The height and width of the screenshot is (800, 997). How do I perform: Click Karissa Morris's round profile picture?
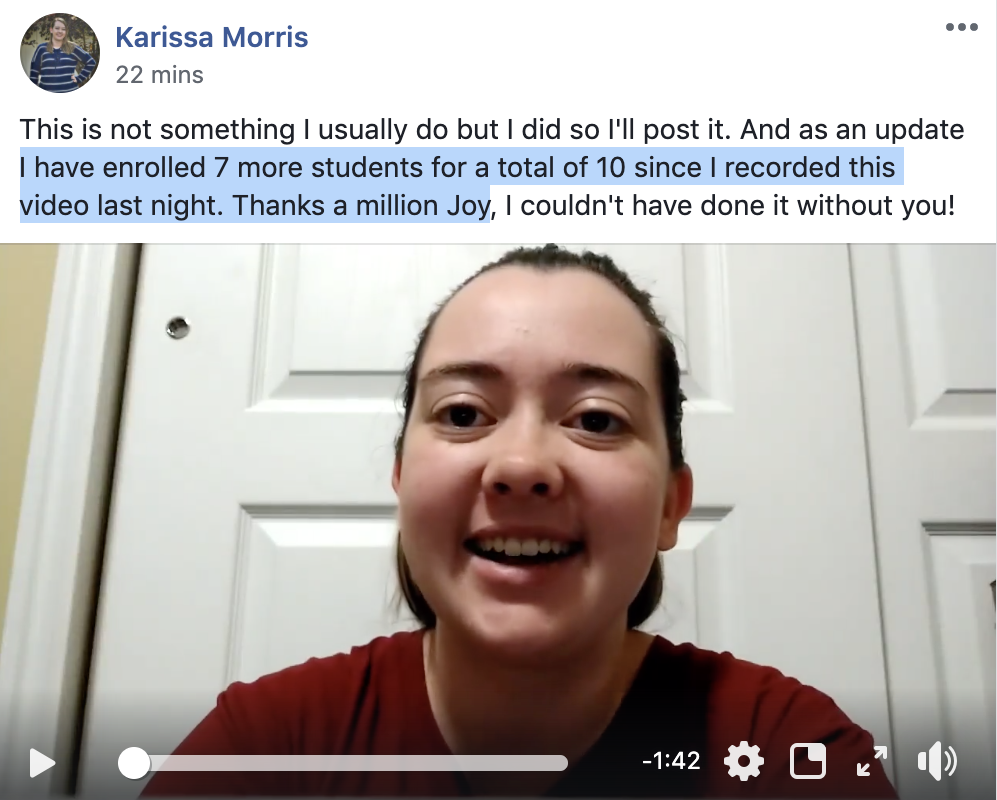60,53
